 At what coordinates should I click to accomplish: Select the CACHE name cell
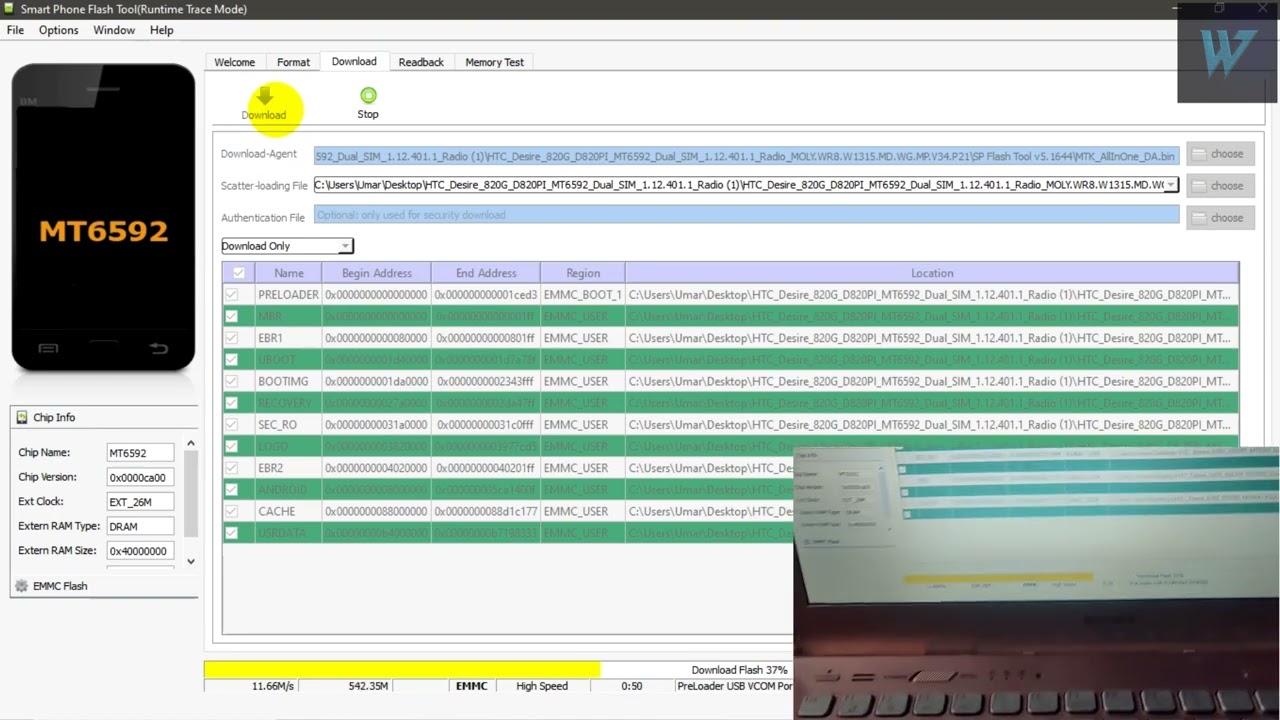[288, 511]
